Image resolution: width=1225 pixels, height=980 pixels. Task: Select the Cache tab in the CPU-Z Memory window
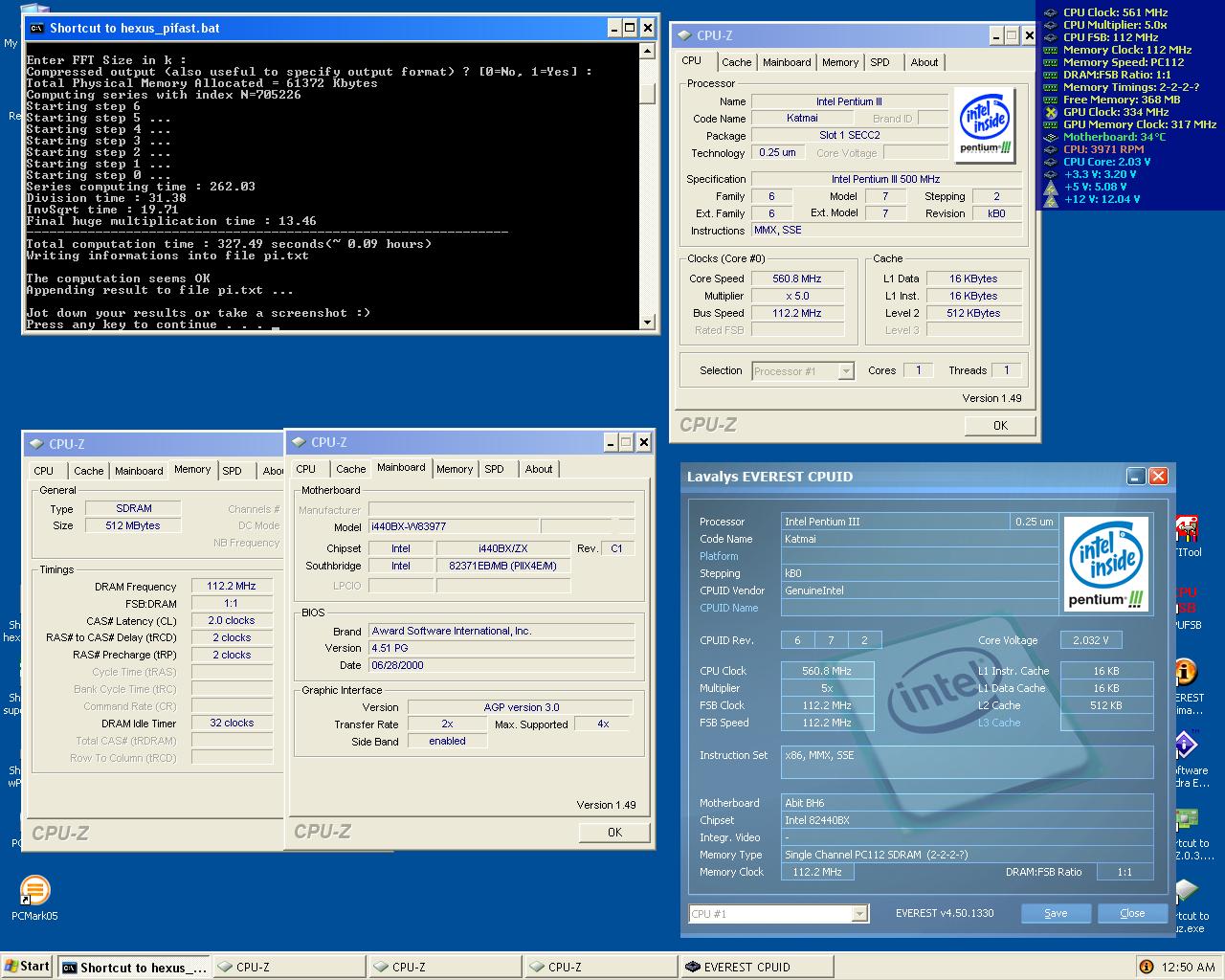(x=89, y=471)
